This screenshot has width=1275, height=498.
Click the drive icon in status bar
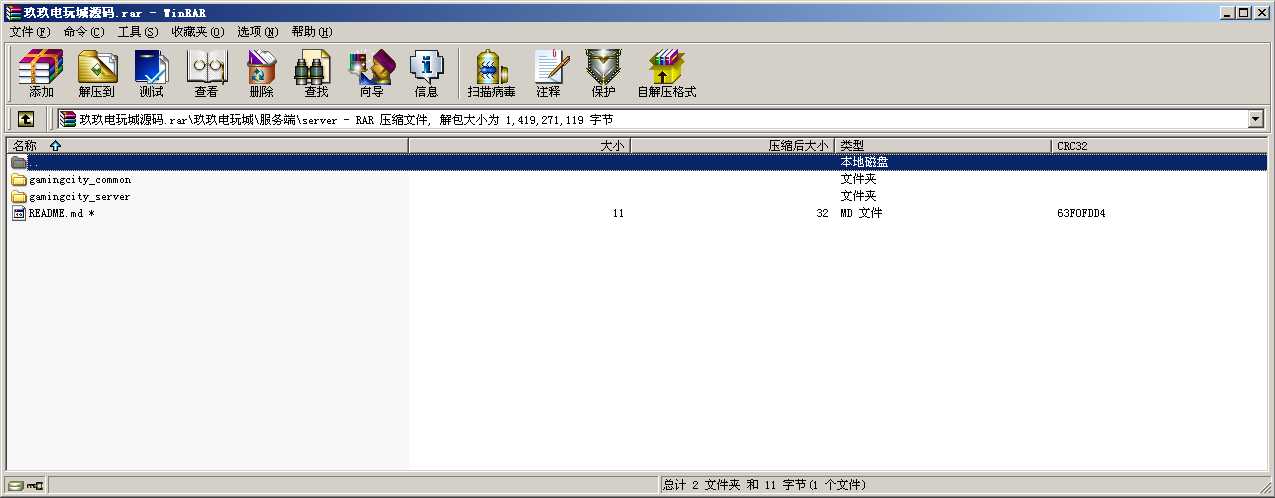point(17,485)
